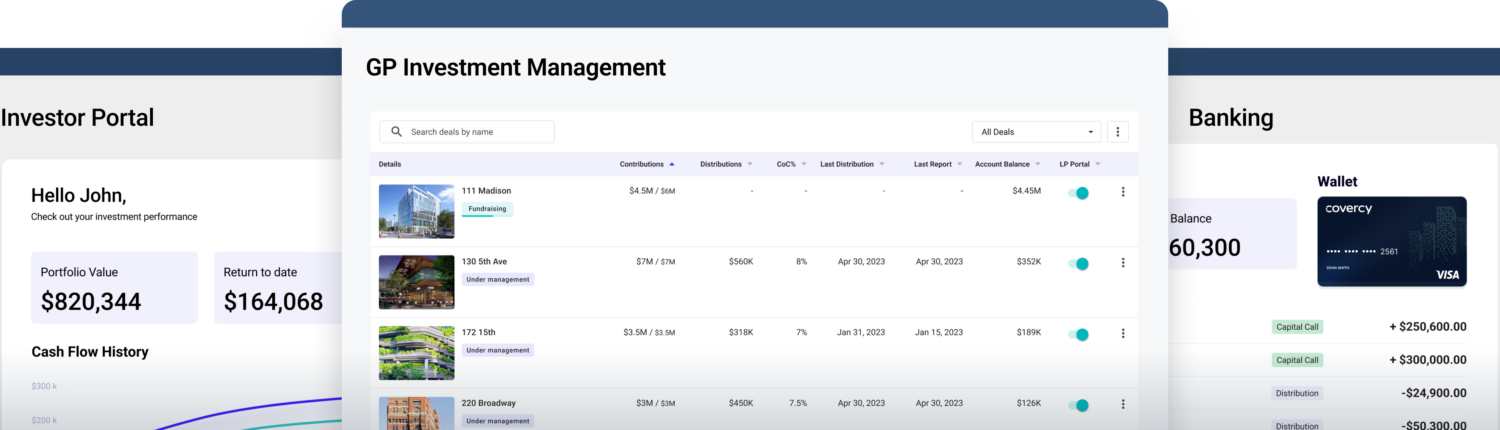Click the 7.5% CoC value
The image size is (1500, 430).
(x=798, y=404)
